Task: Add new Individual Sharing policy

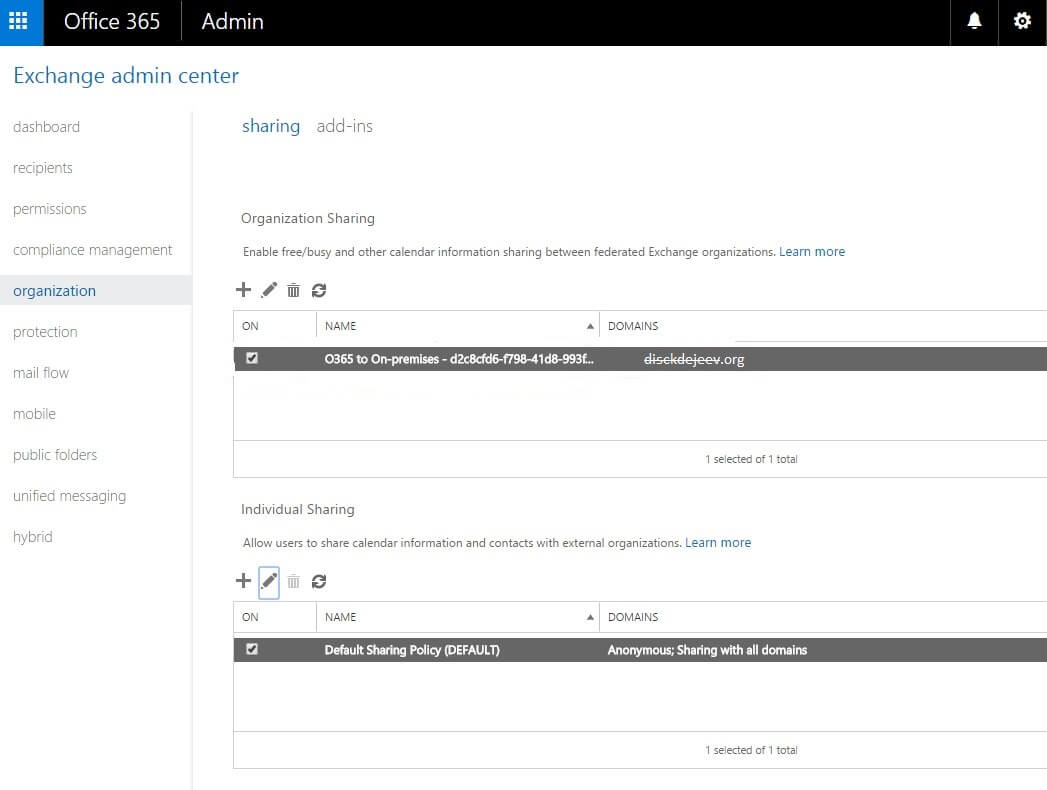Action: click(x=244, y=581)
